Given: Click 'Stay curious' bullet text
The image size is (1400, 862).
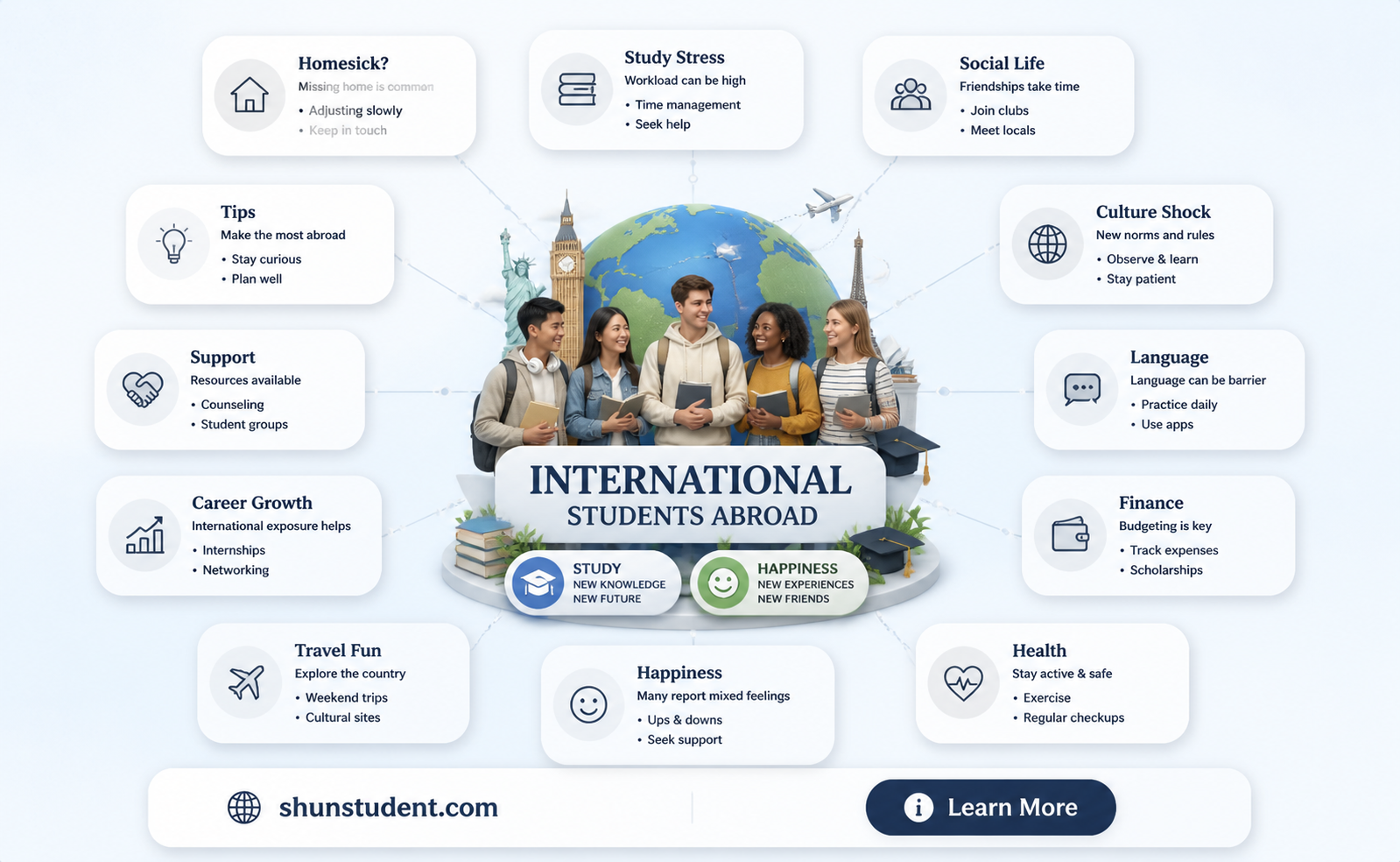Looking at the screenshot, I should click(x=266, y=259).
